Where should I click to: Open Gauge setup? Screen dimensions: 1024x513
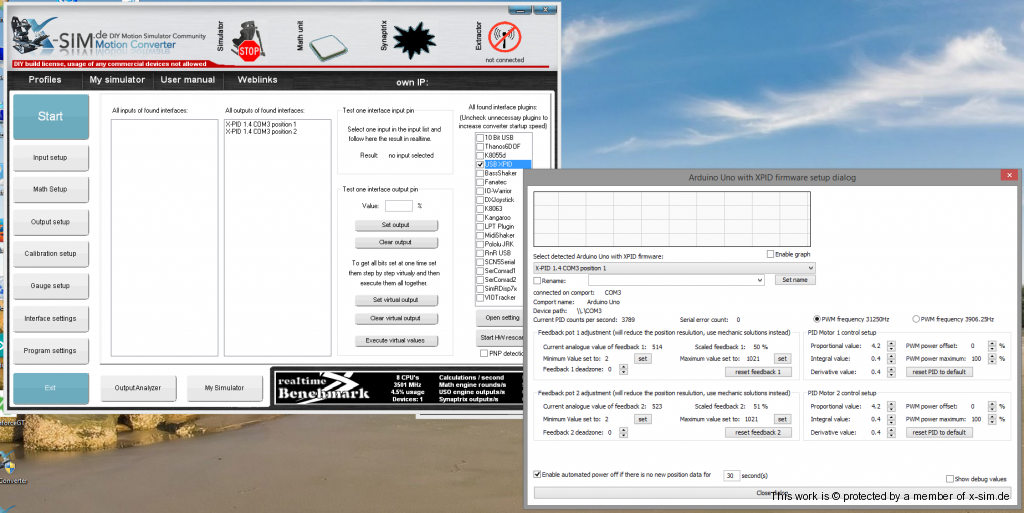pyautogui.click(x=50, y=286)
